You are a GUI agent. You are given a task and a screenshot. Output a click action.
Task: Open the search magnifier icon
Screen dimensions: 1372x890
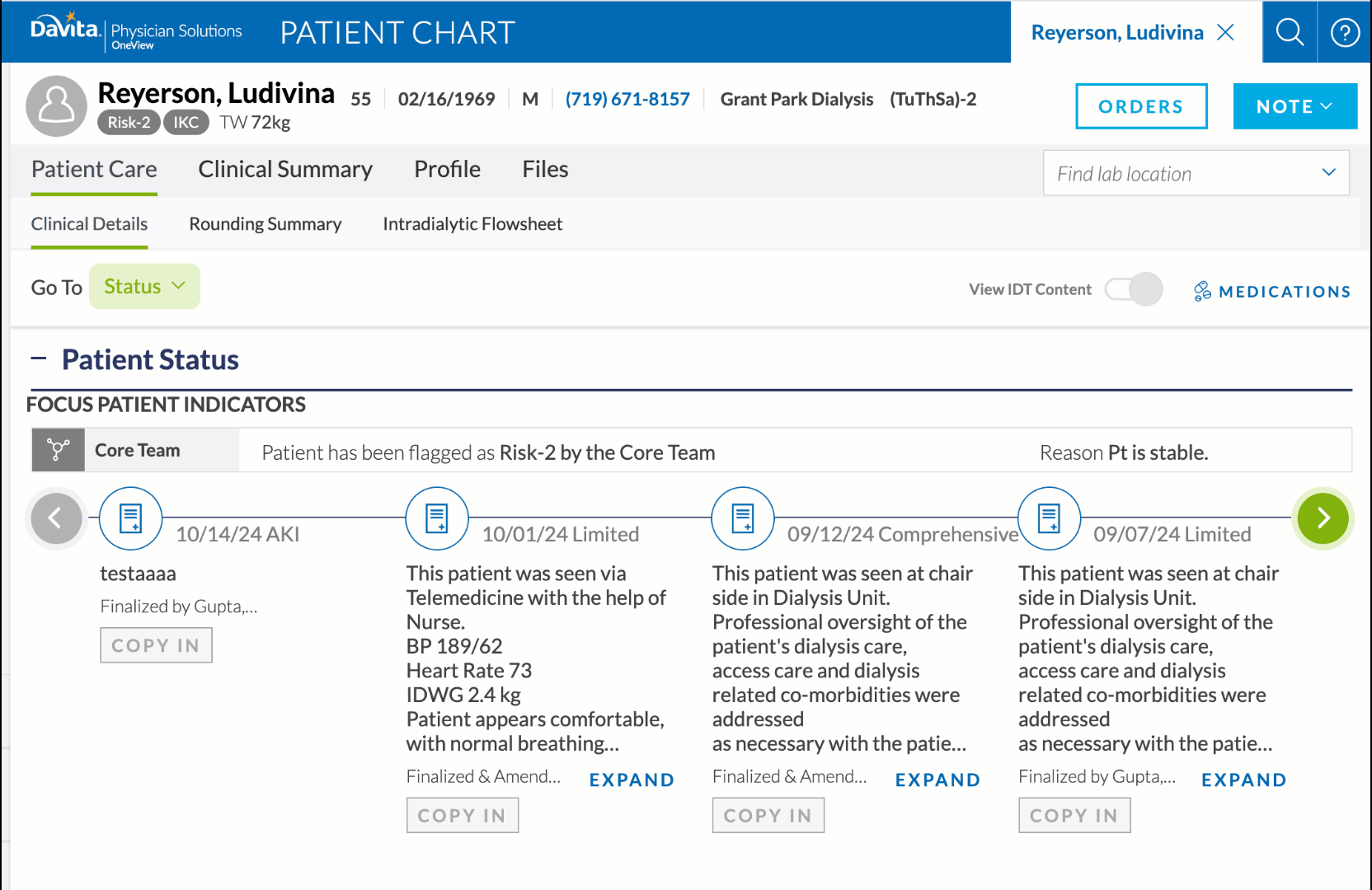(1290, 32)
